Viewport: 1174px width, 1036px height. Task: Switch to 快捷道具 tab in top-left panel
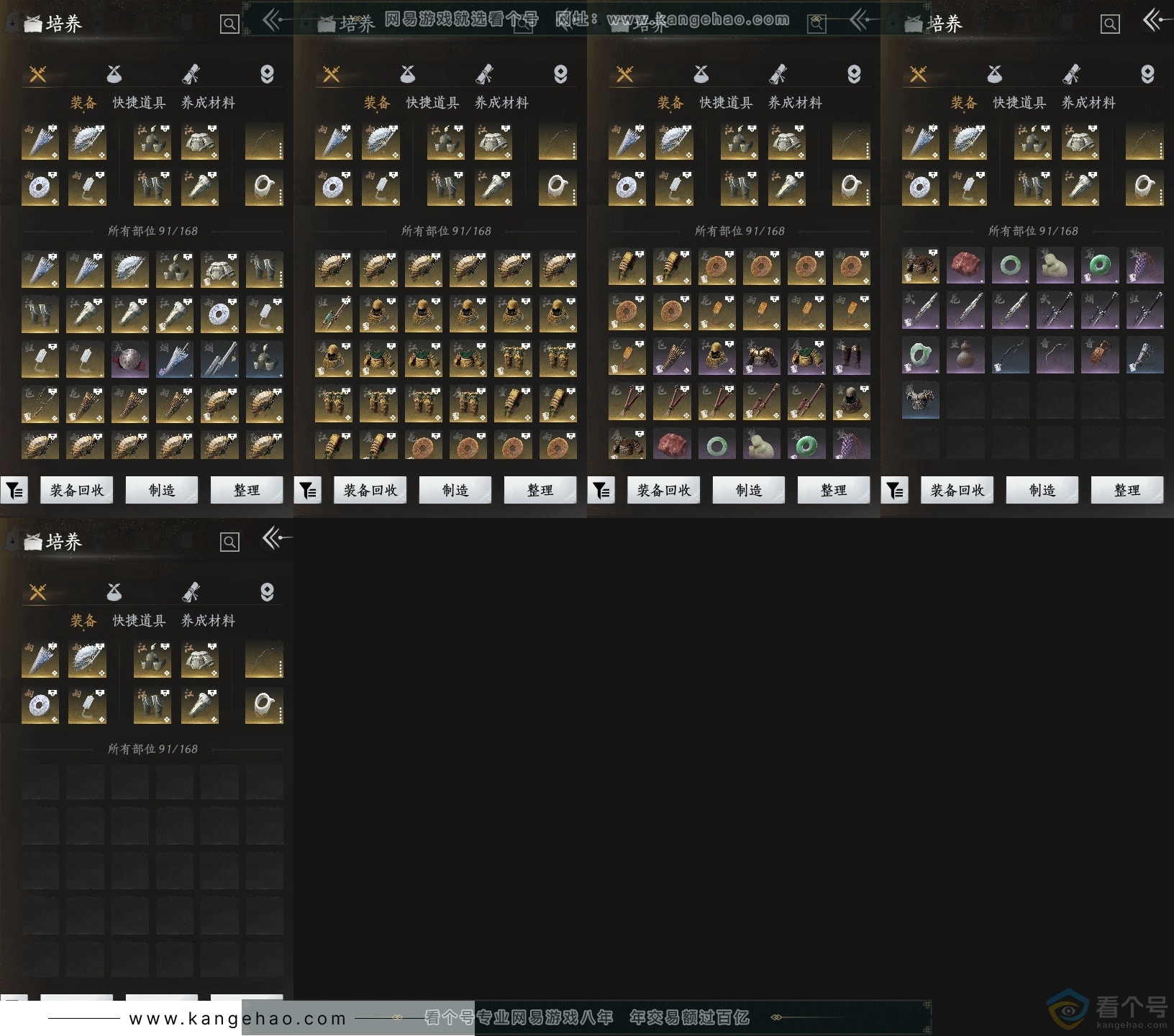(139, 103)
